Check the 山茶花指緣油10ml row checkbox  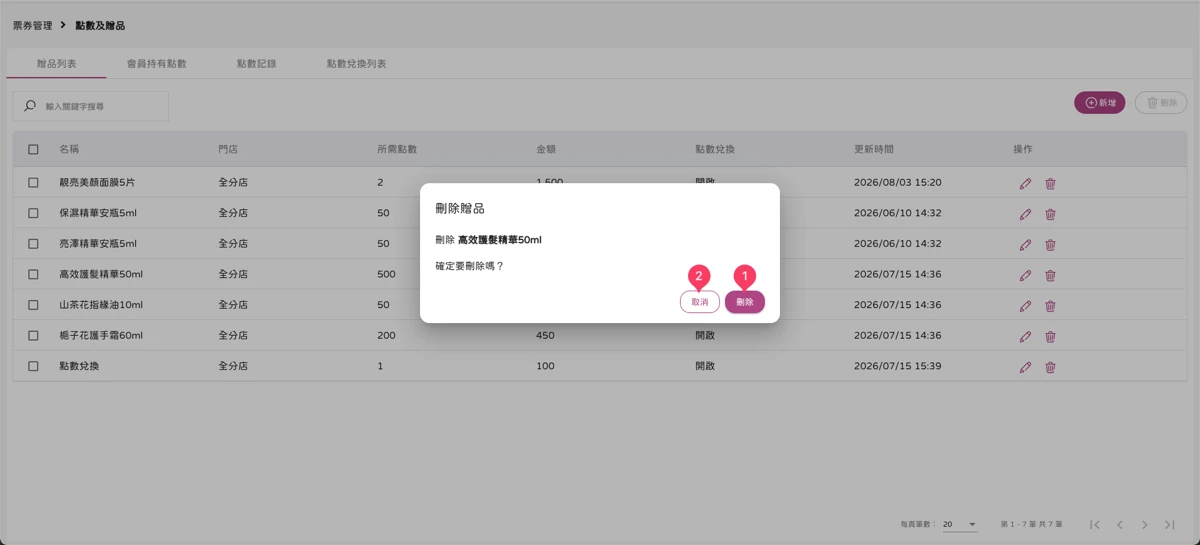(x=33, y=305)
